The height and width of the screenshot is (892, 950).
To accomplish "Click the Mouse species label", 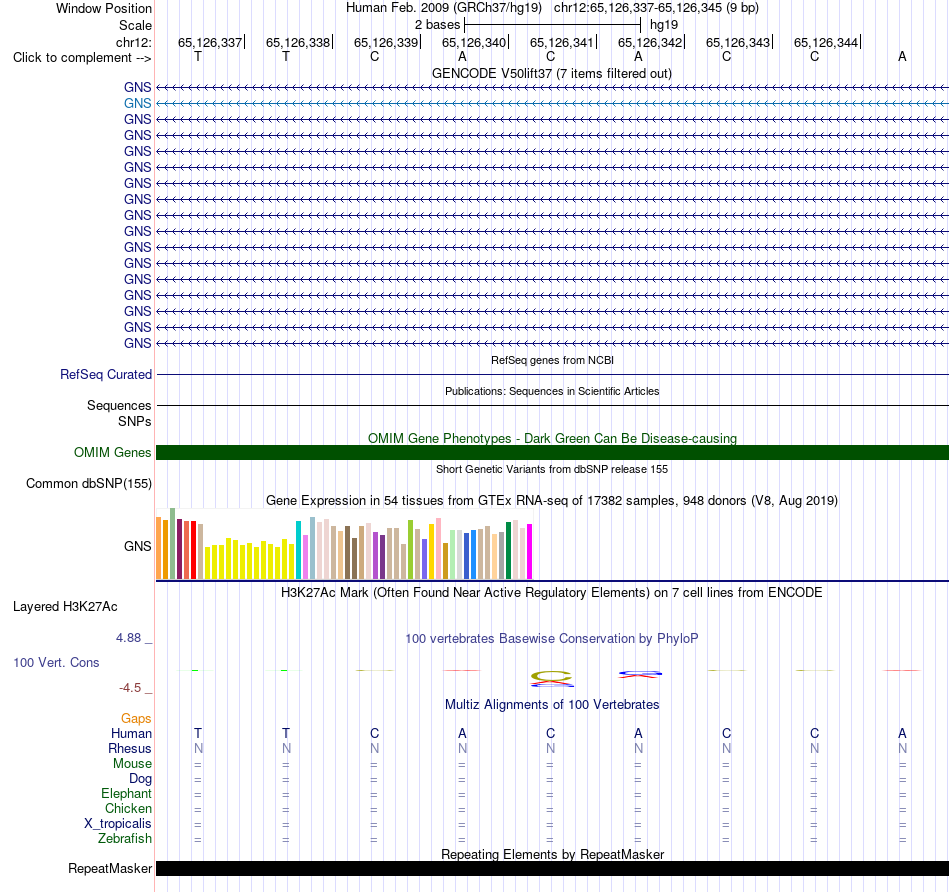I will (x=132, y=764).
